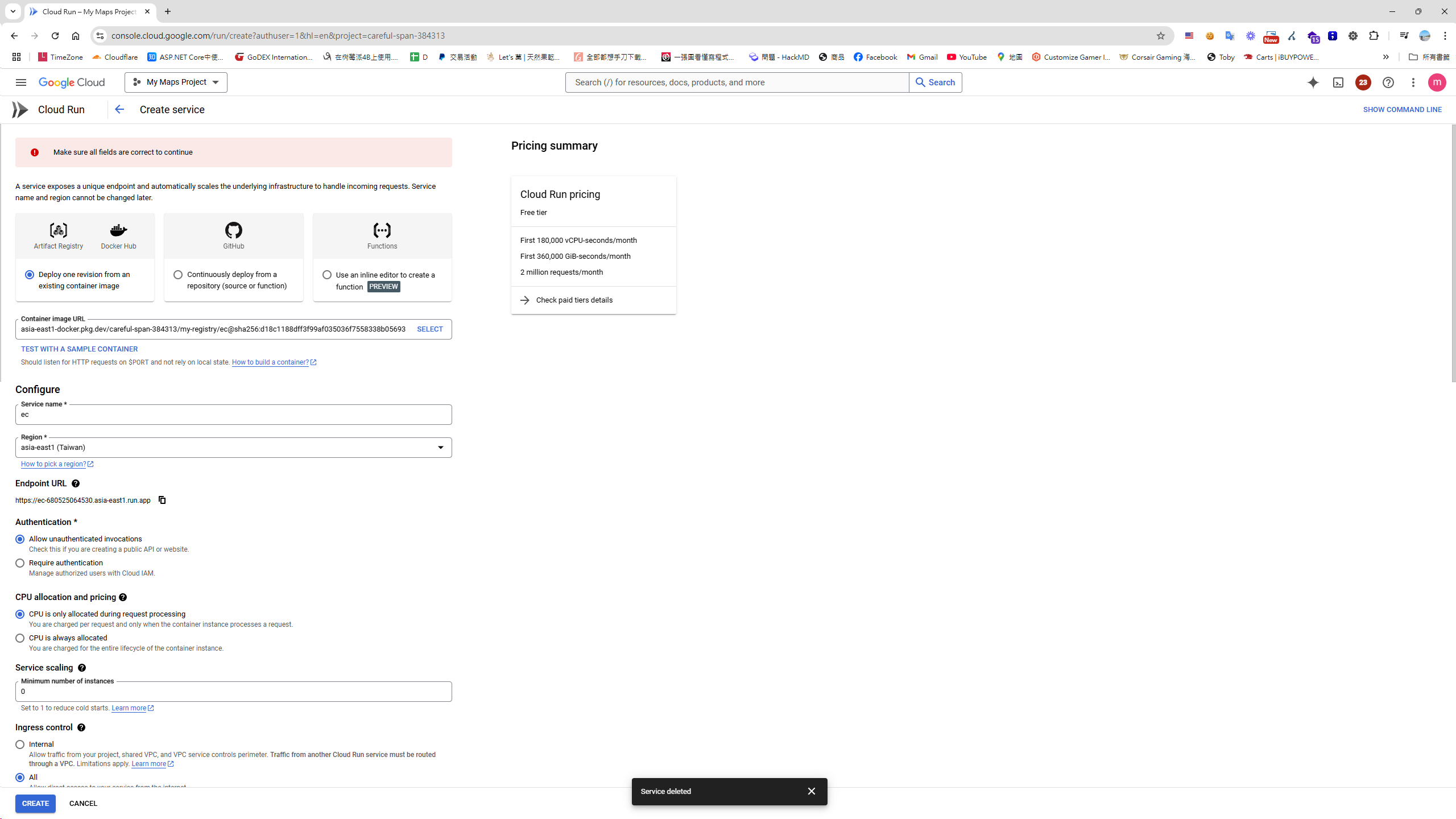Image resolution: width=1456 pixels, height=819 pixels.
Task: Open the Gemini assistant icon in toolbar
Action: click(1313, 82)
